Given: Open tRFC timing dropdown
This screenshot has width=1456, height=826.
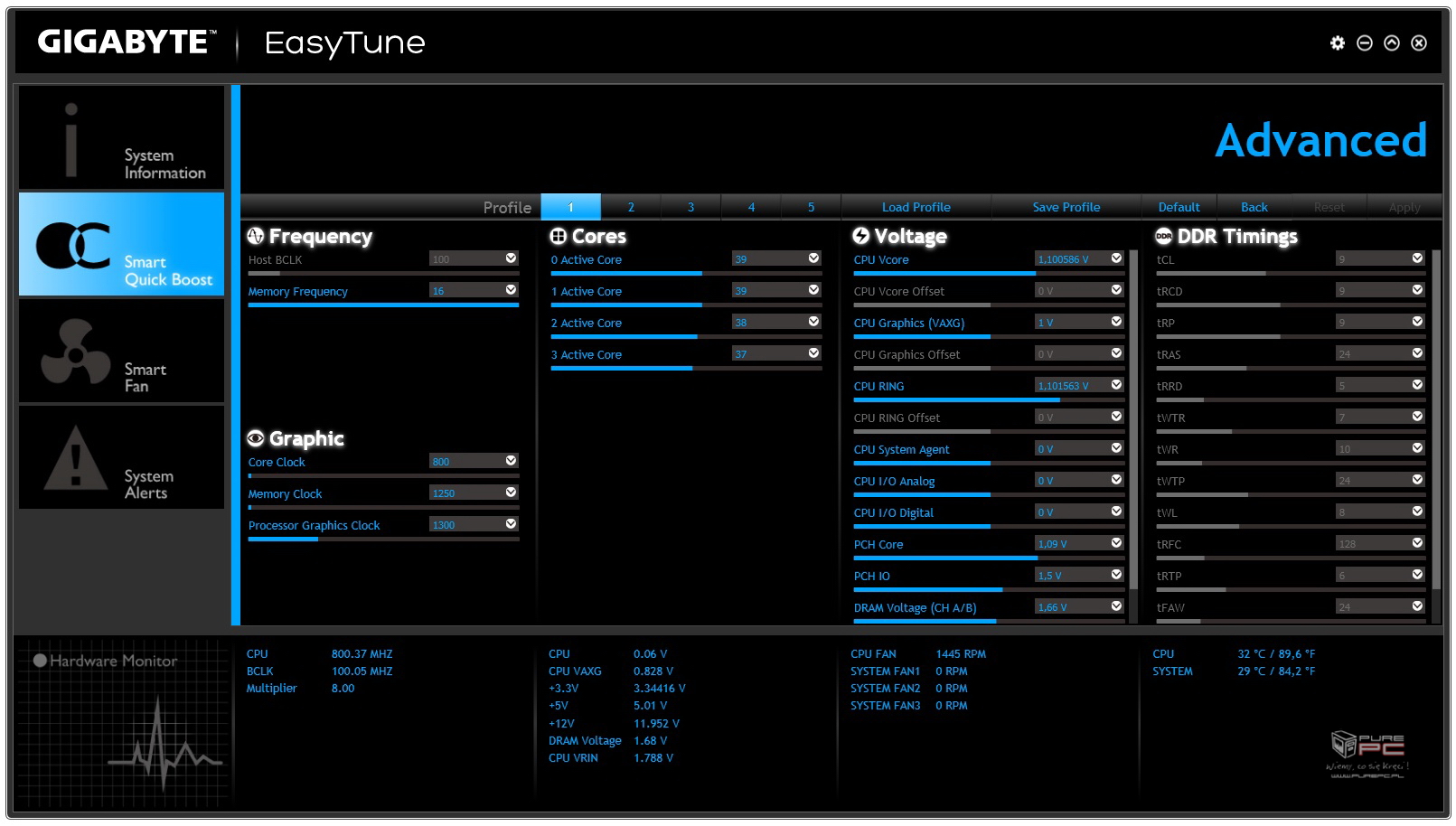Looking at the screenshot, I should pos(1417,543).
